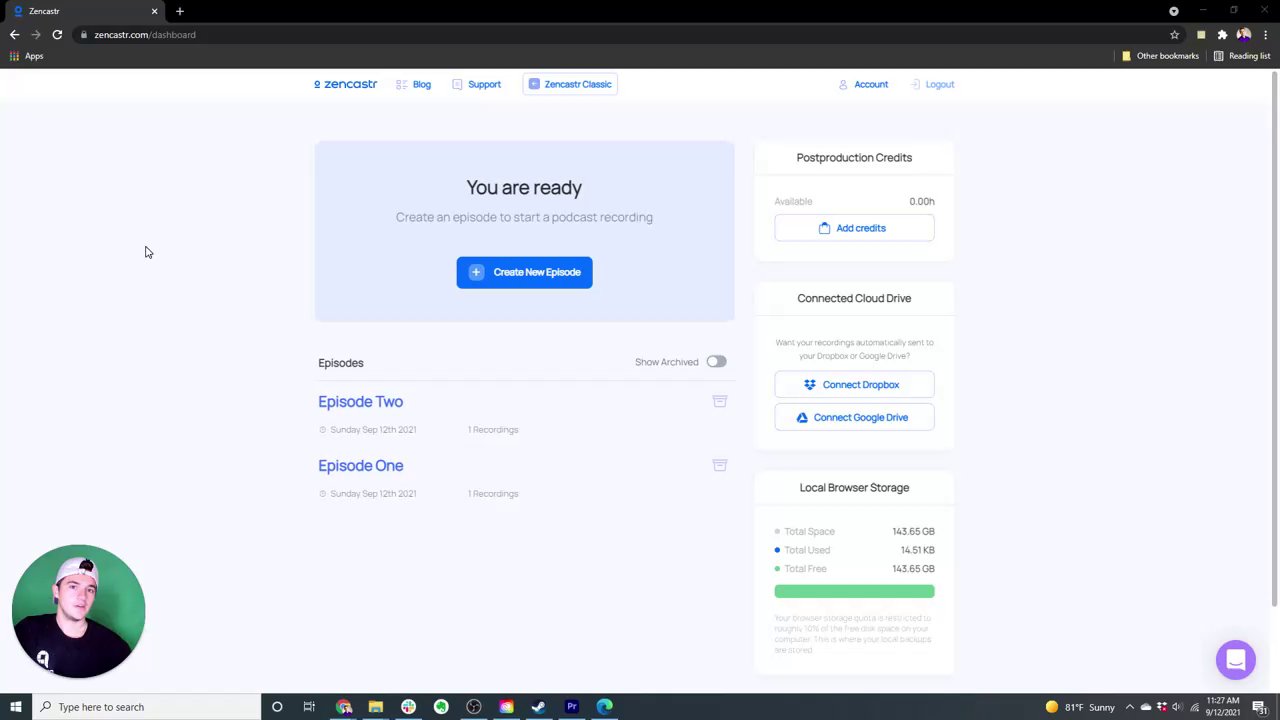Select the Zencastr browser tab
Viewport: 1280px width, 720px height.
click(84, 11)
